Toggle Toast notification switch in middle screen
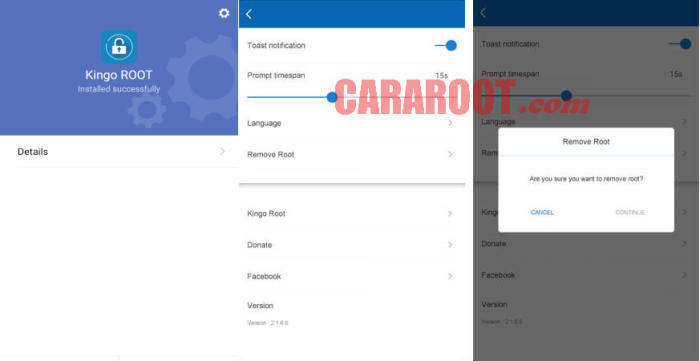 (x=446, y=45)
